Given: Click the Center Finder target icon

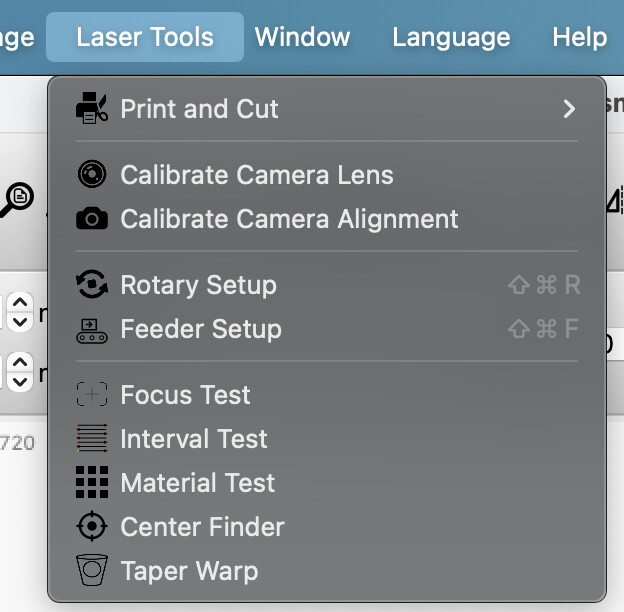Looking at the screenshot, I should [x=92, y=526].
